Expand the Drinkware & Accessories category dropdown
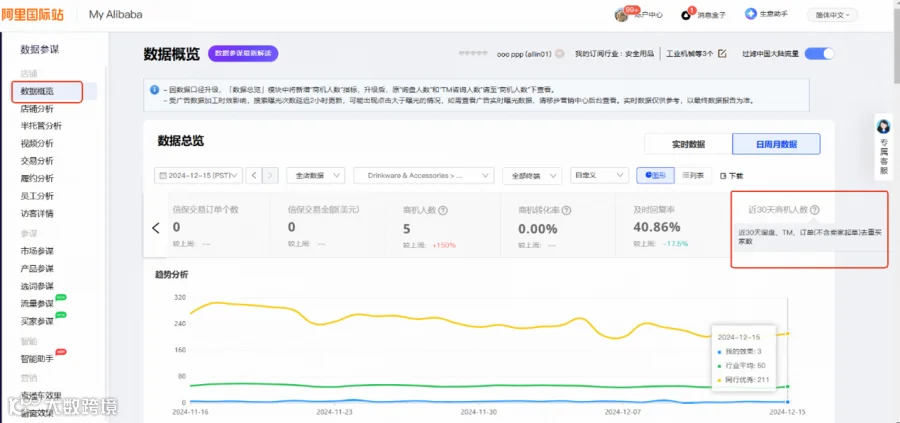 (x=424, y=176)
